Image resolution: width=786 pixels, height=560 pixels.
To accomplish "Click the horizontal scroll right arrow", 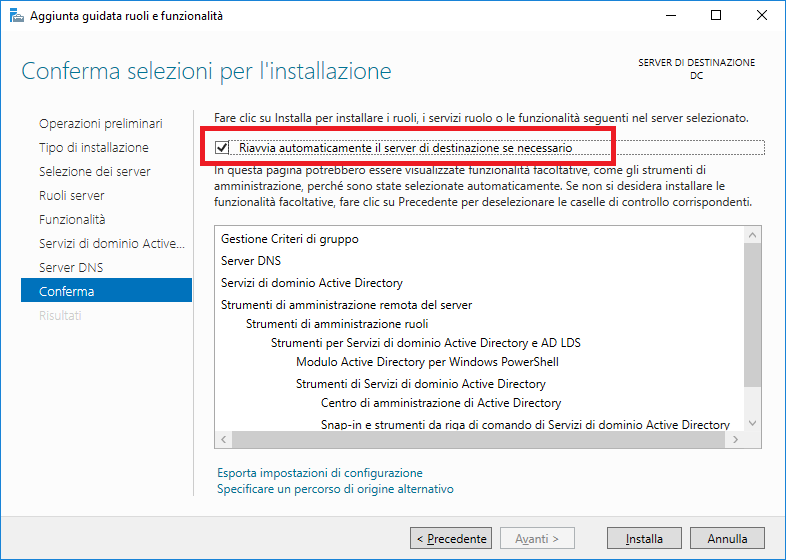I will [735, 440].
